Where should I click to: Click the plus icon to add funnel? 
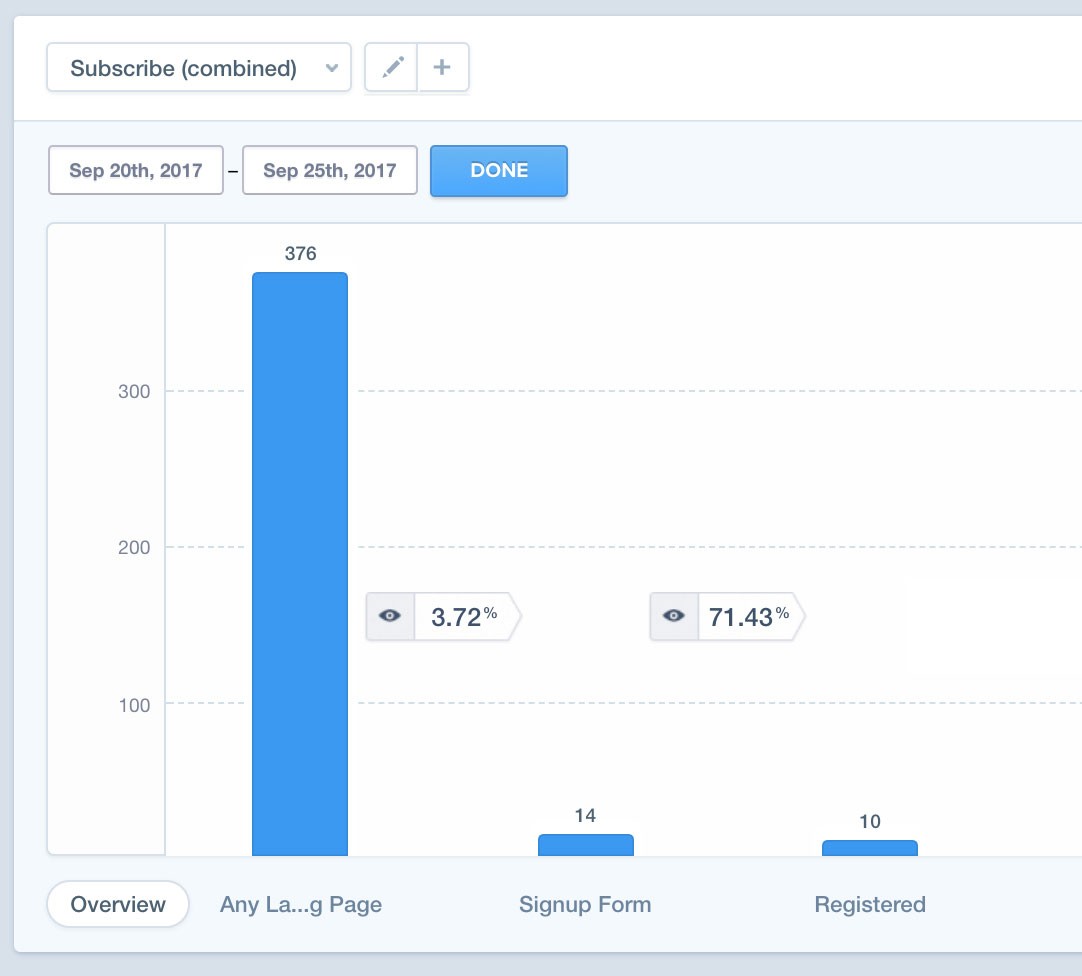pos(442,68)
